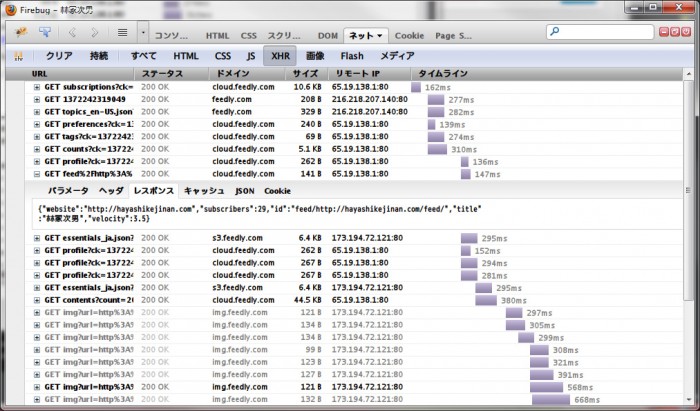This screenshot has height=411, width=700.
Task: Expand the GET subscriptions request row
Action: click(37, 87)
